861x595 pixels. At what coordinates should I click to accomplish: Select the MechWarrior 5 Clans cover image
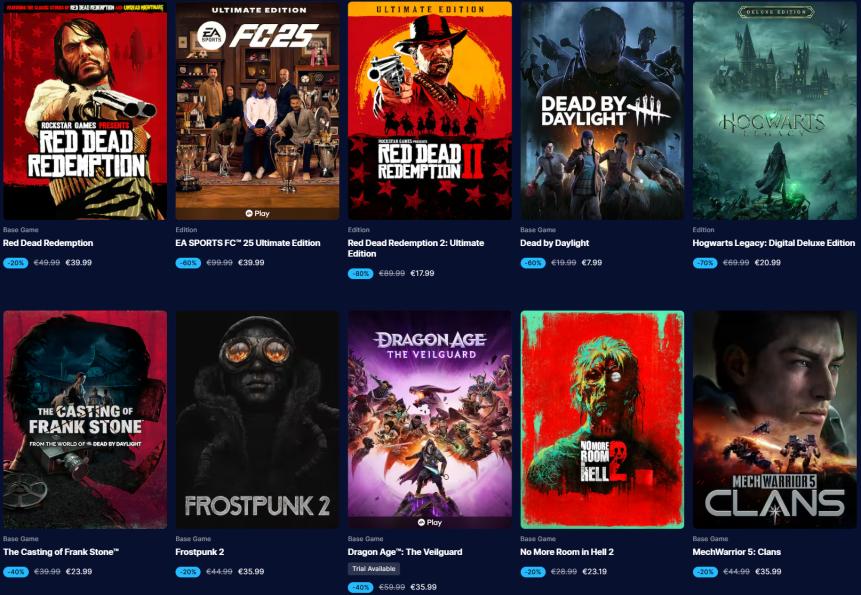pos(775,420)
